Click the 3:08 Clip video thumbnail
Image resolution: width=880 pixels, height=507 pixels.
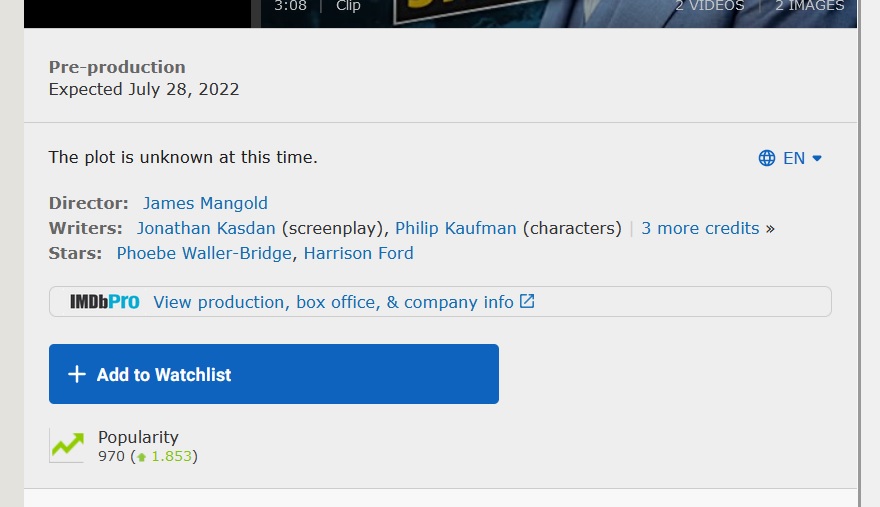pos(317,7)
